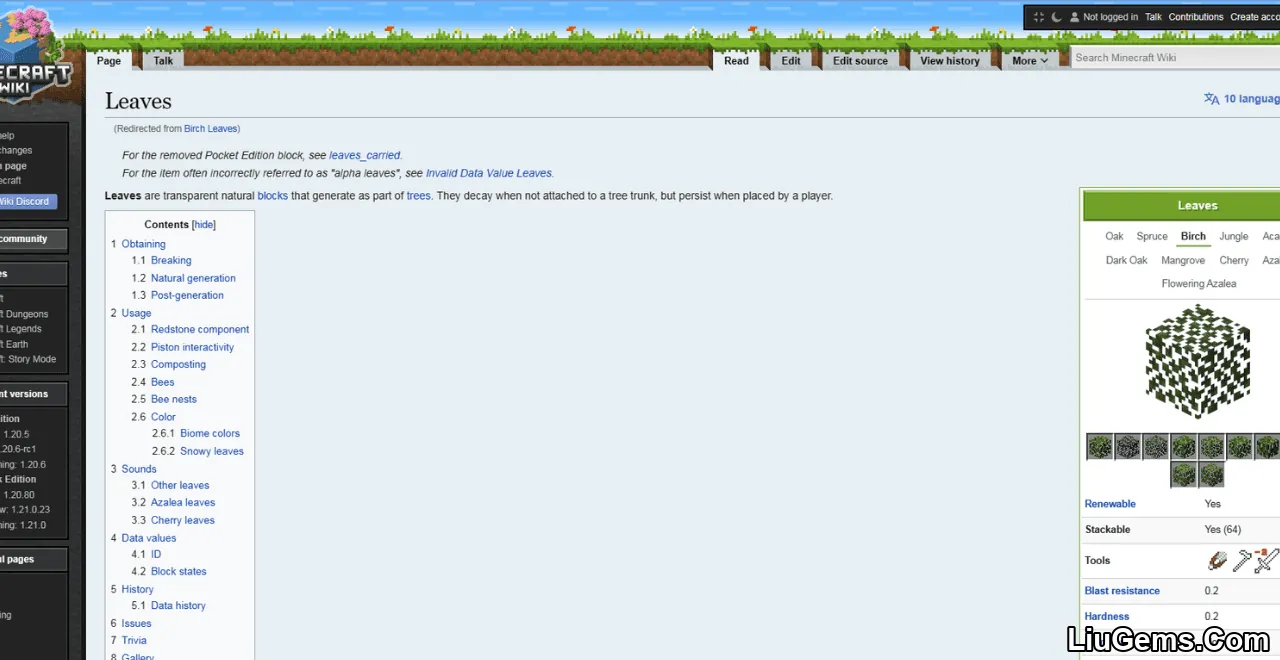Open the Edit tab
The height and width of the screenshot is (660, 1280).
791,61
